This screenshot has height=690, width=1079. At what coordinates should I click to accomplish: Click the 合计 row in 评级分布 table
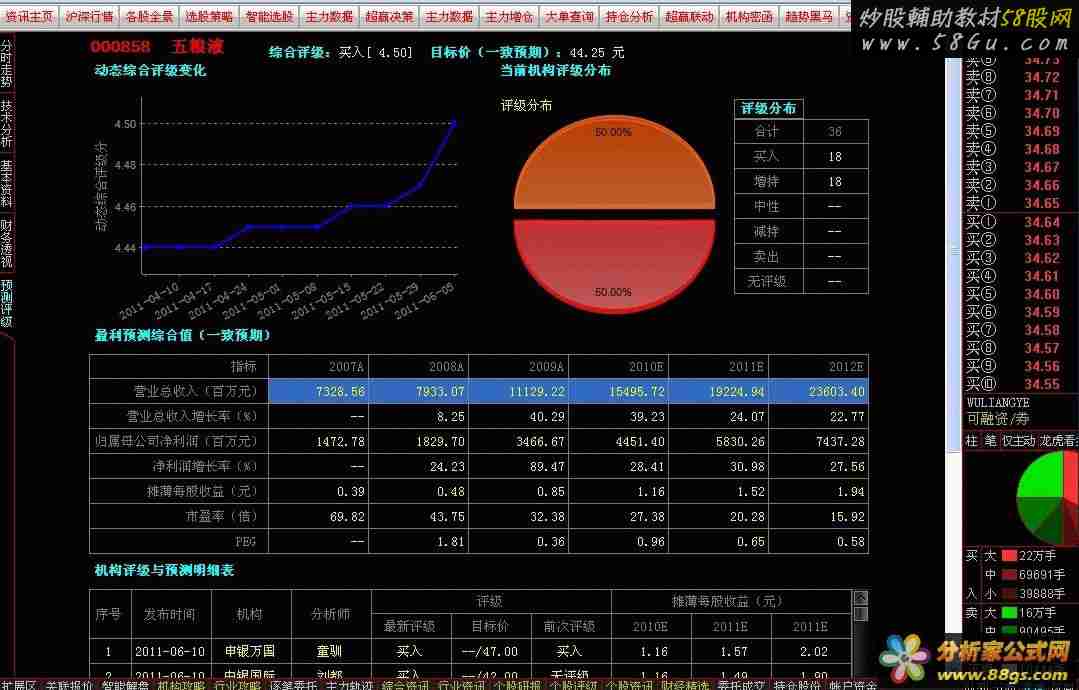click(802, 131)
